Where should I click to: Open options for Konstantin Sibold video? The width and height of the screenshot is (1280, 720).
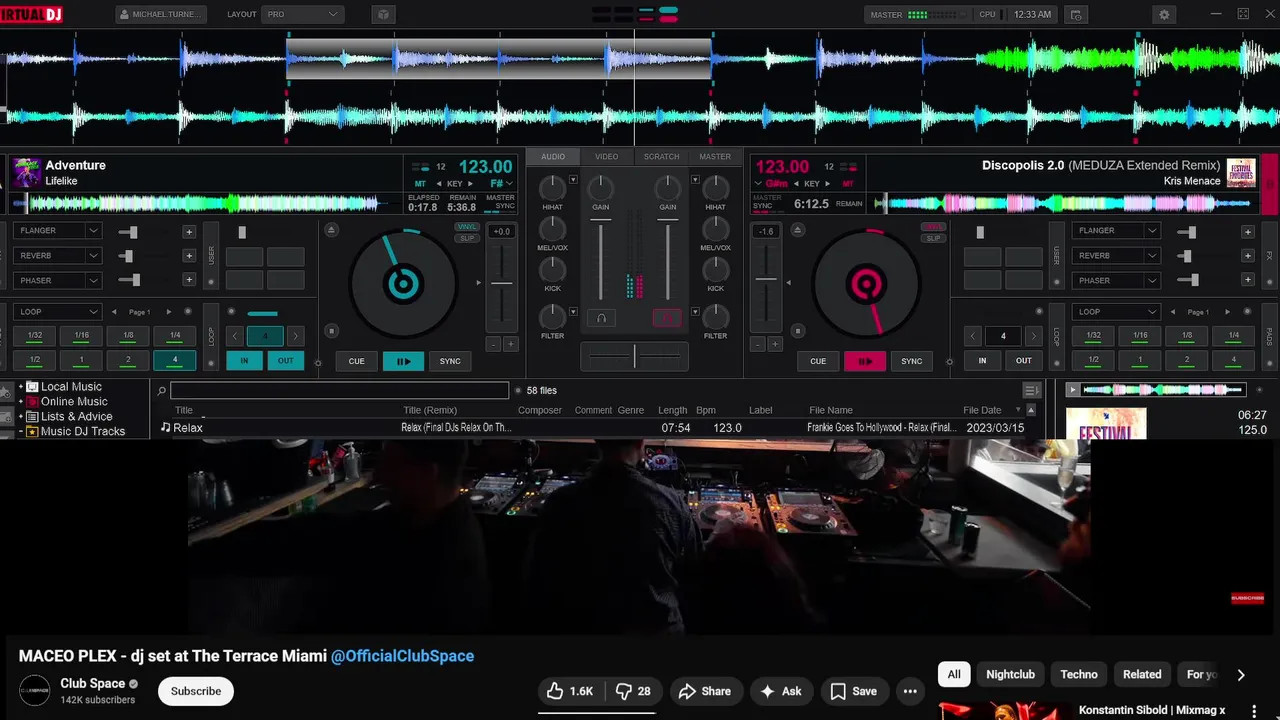(x=1253, y=711)
